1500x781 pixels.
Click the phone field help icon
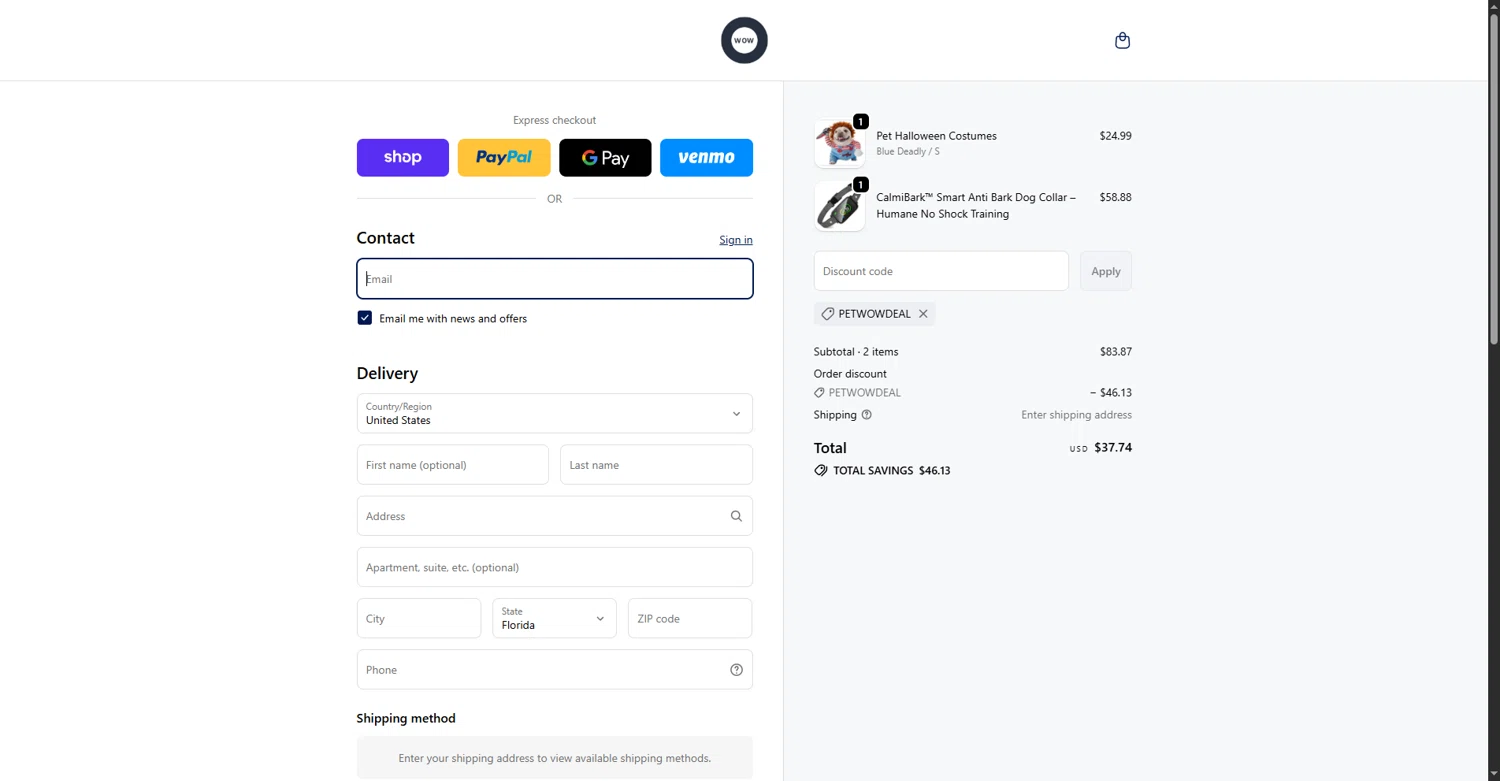click(x=736, y=670)
